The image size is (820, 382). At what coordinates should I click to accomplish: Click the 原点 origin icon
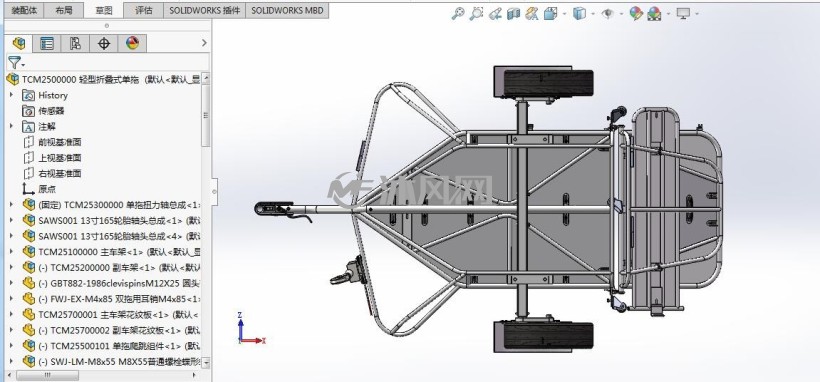coord(28,189)
